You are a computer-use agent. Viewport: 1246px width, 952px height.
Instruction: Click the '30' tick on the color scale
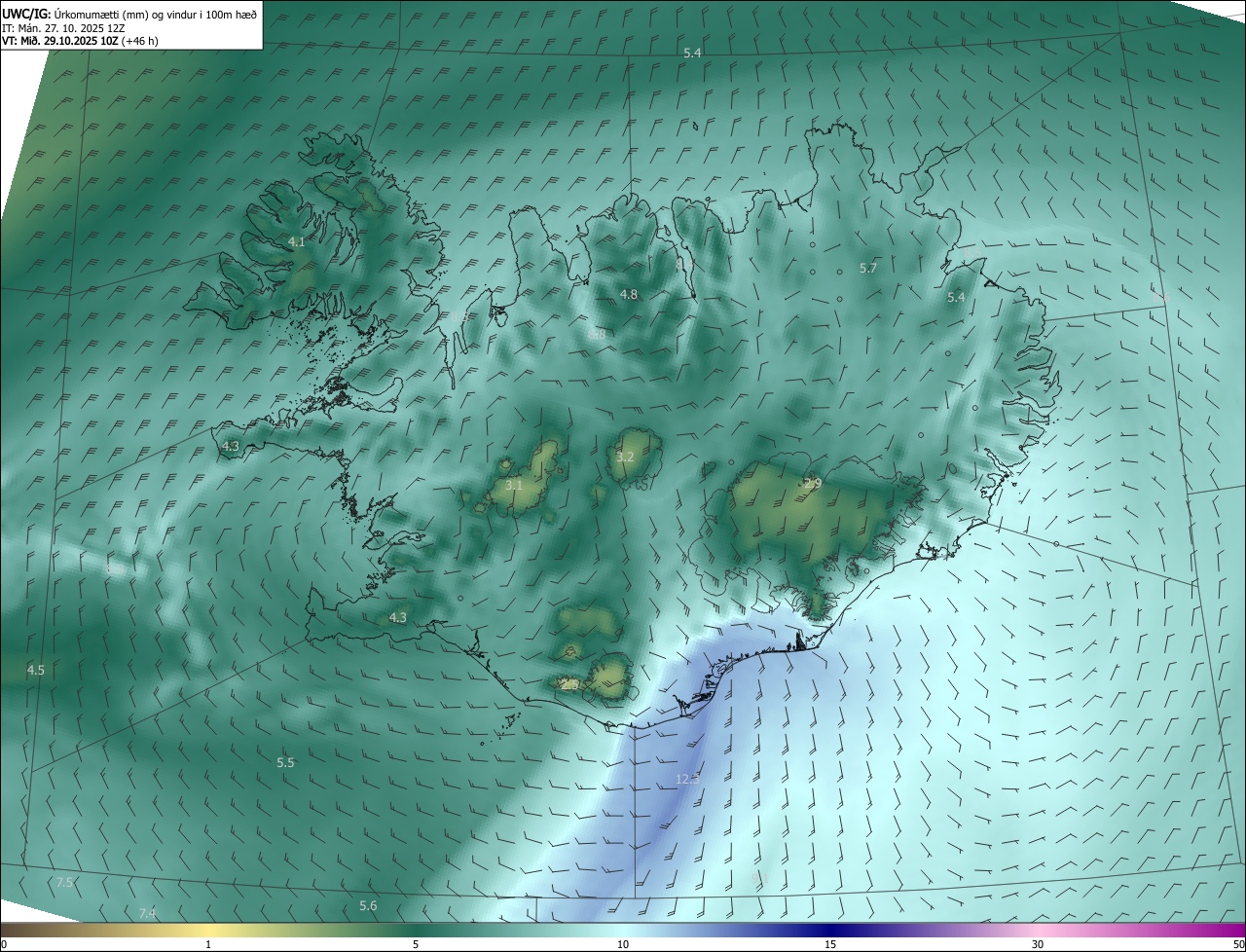(1038, 944)
